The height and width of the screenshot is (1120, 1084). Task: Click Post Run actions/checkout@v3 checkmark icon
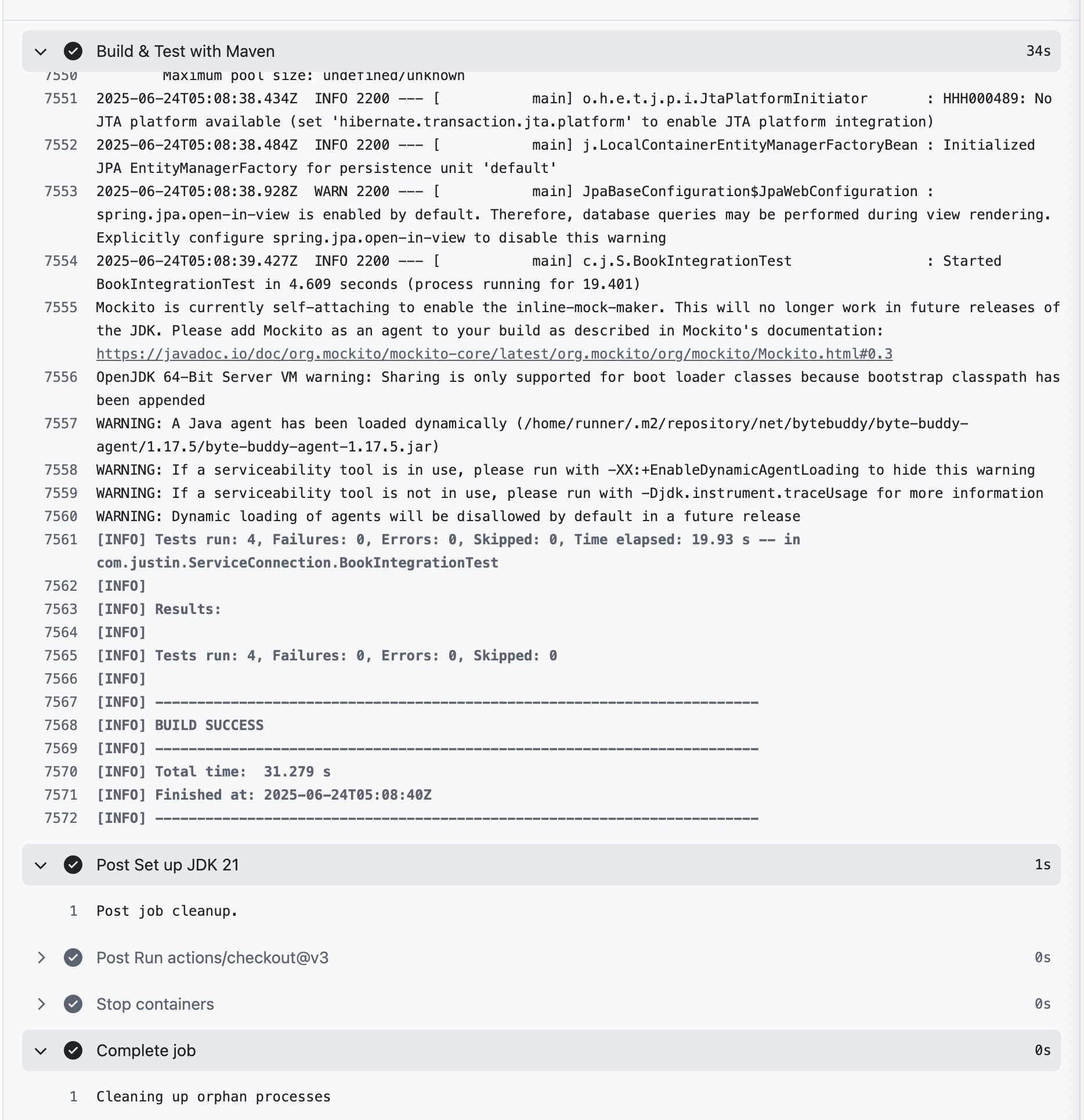[73, 958]
